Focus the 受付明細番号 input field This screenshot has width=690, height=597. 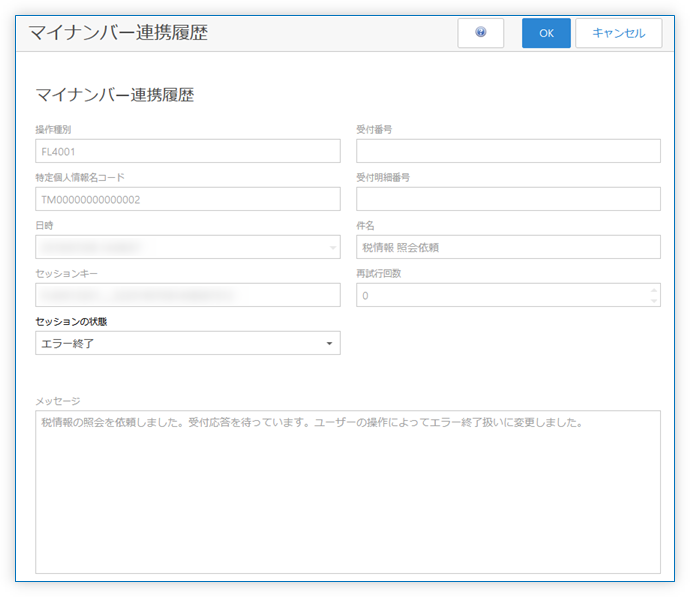[x=508, y=199]
